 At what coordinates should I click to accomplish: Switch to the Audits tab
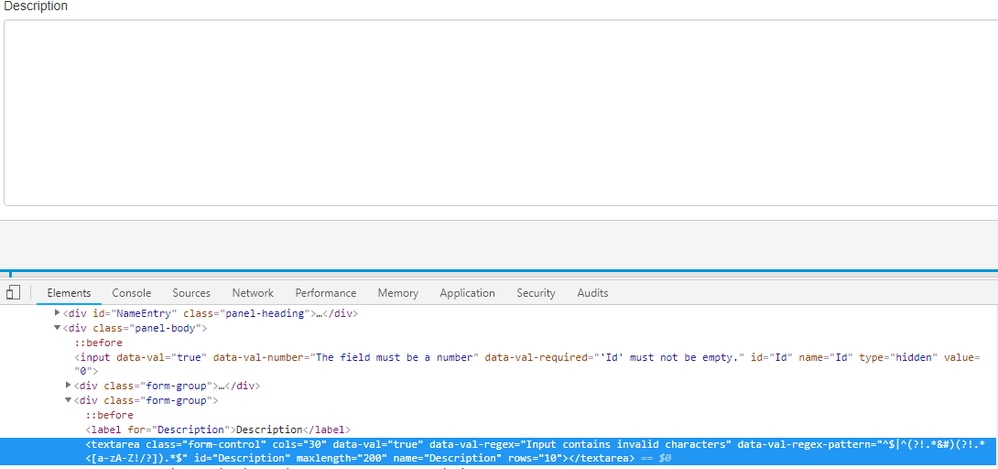tap(592, 293)
